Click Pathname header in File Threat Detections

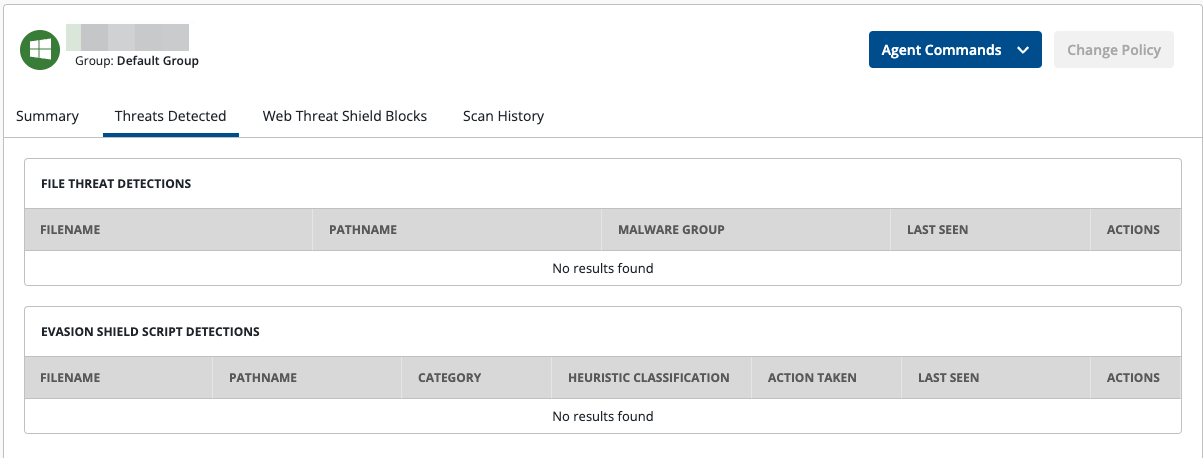coord(363,230)
